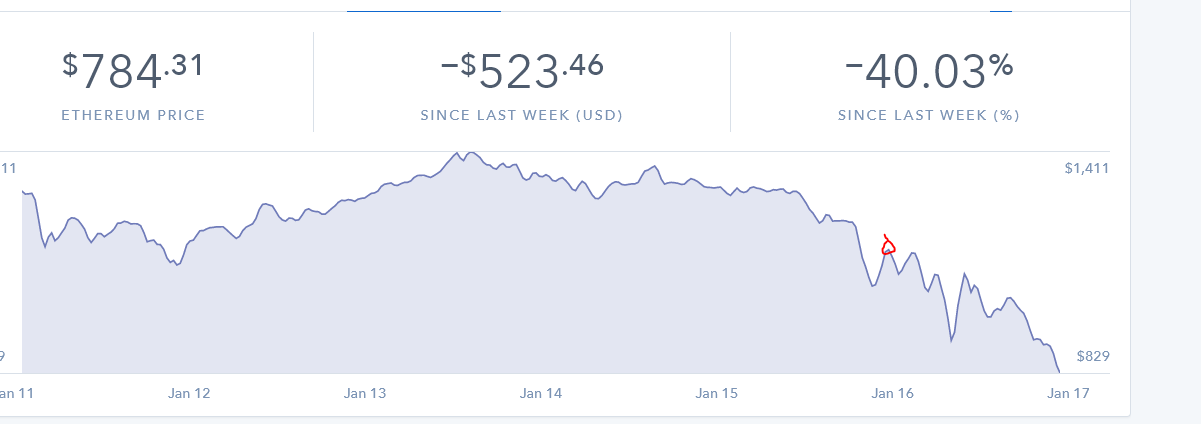Click the Jan 16 date label on axis

coord(893,394)
